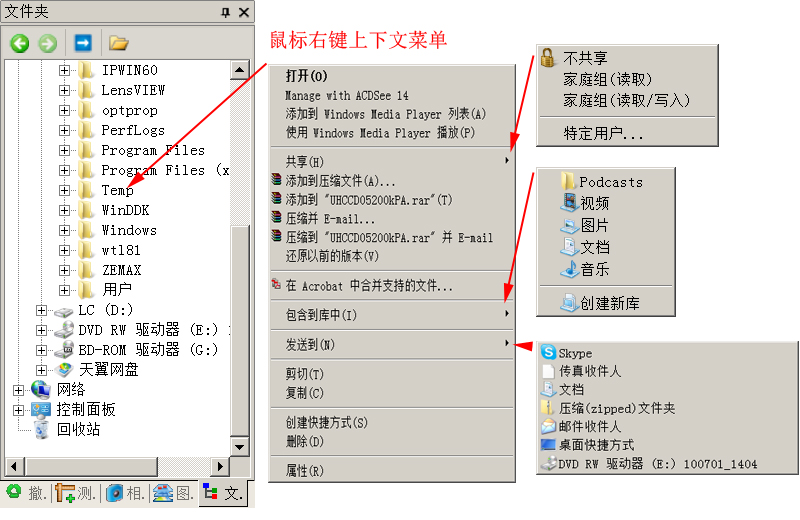Click the forward arrow in folder toolbar
This screenshot has height=520, width=800.
[x=48, y=43]
